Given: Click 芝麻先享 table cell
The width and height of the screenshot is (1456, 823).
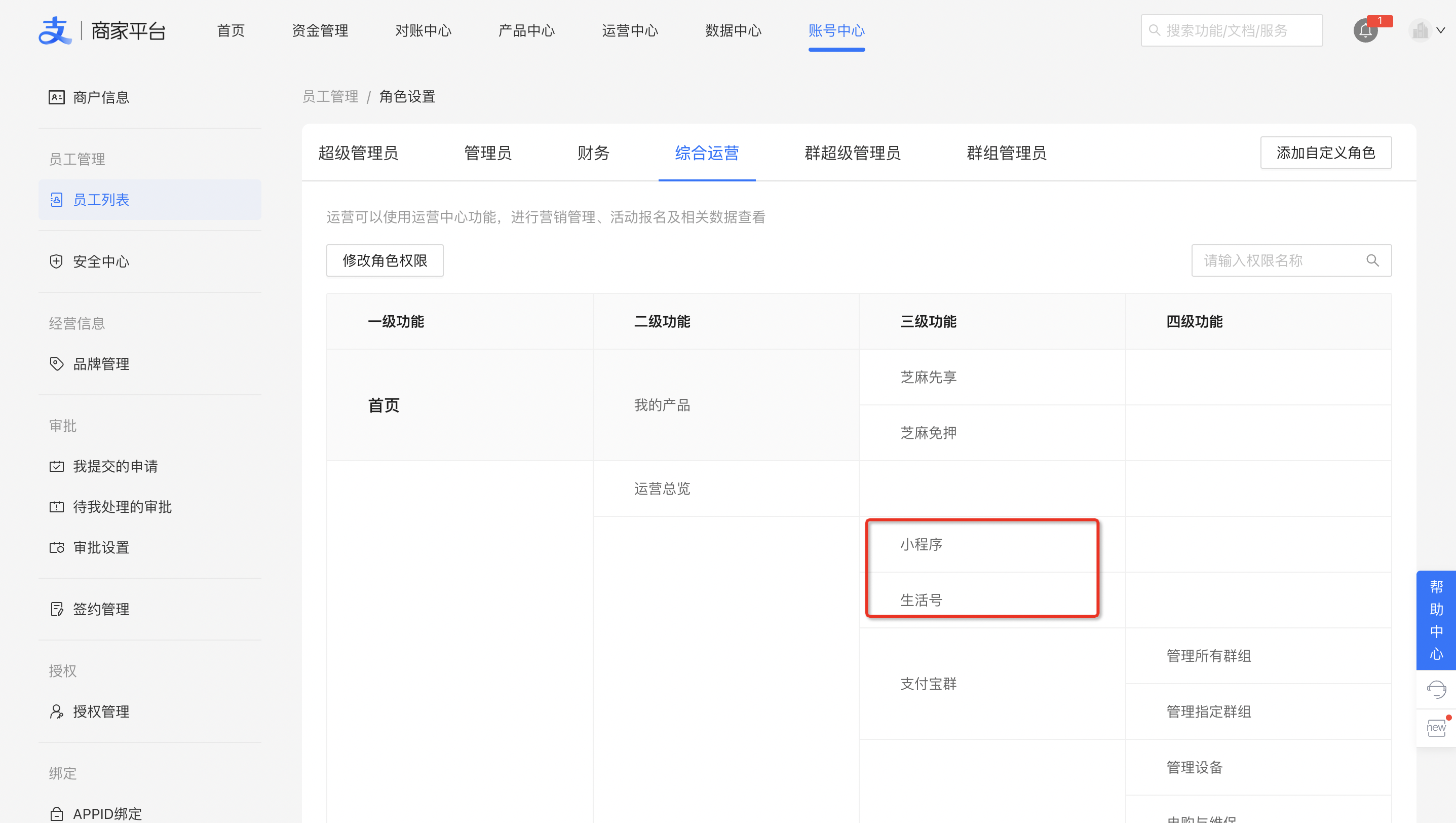Looking at the screenshot, I should (x=992, y=377).
